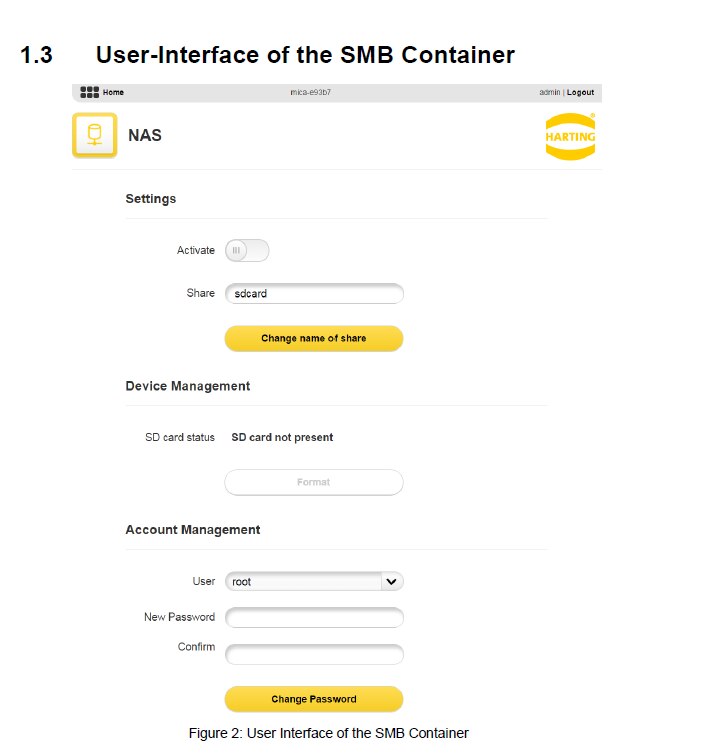Click the mica-e93b7 device name
The height and width of the screenshot is (755, 703).
pos(310,92)
